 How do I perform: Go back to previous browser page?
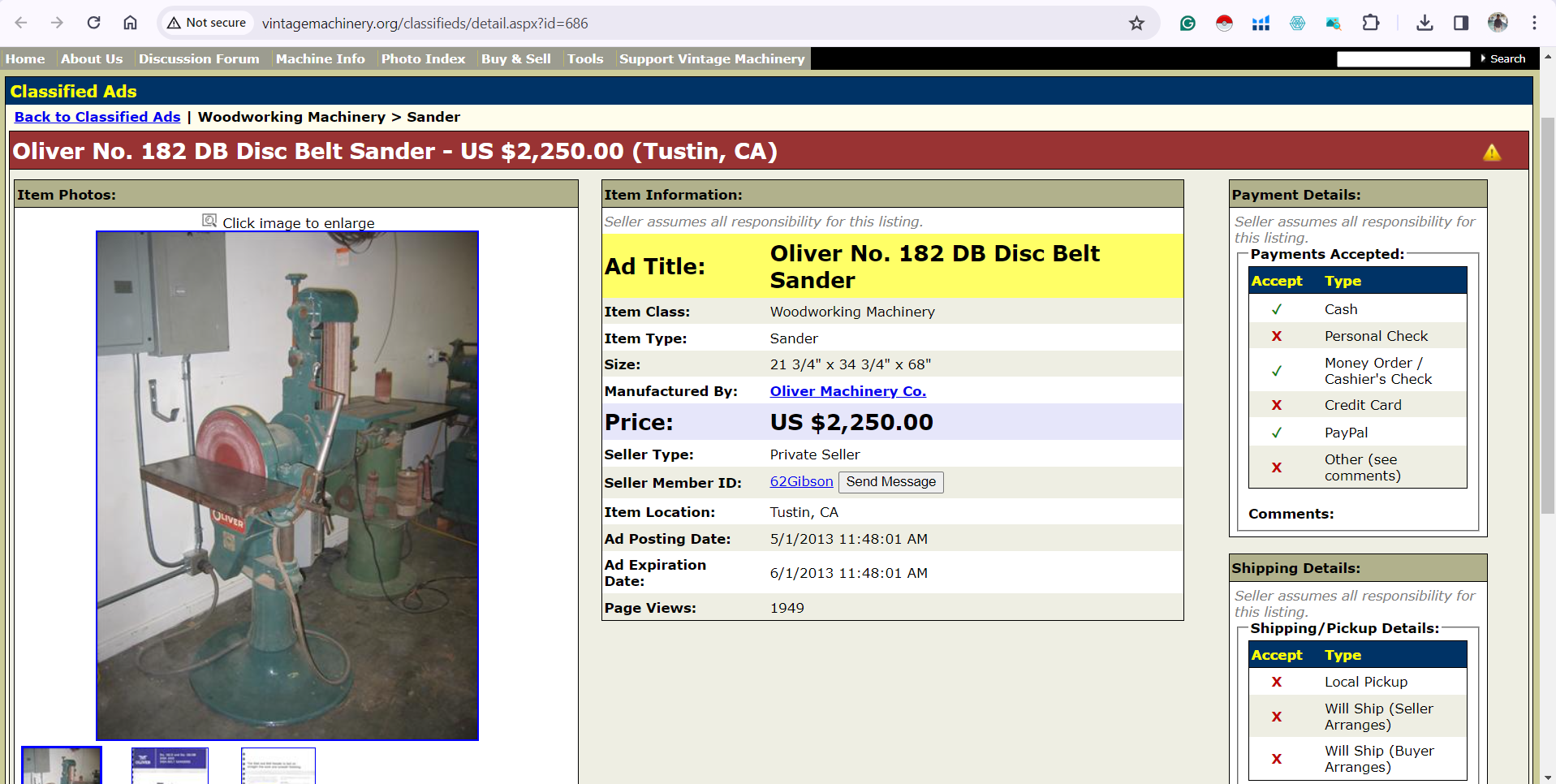21,23
